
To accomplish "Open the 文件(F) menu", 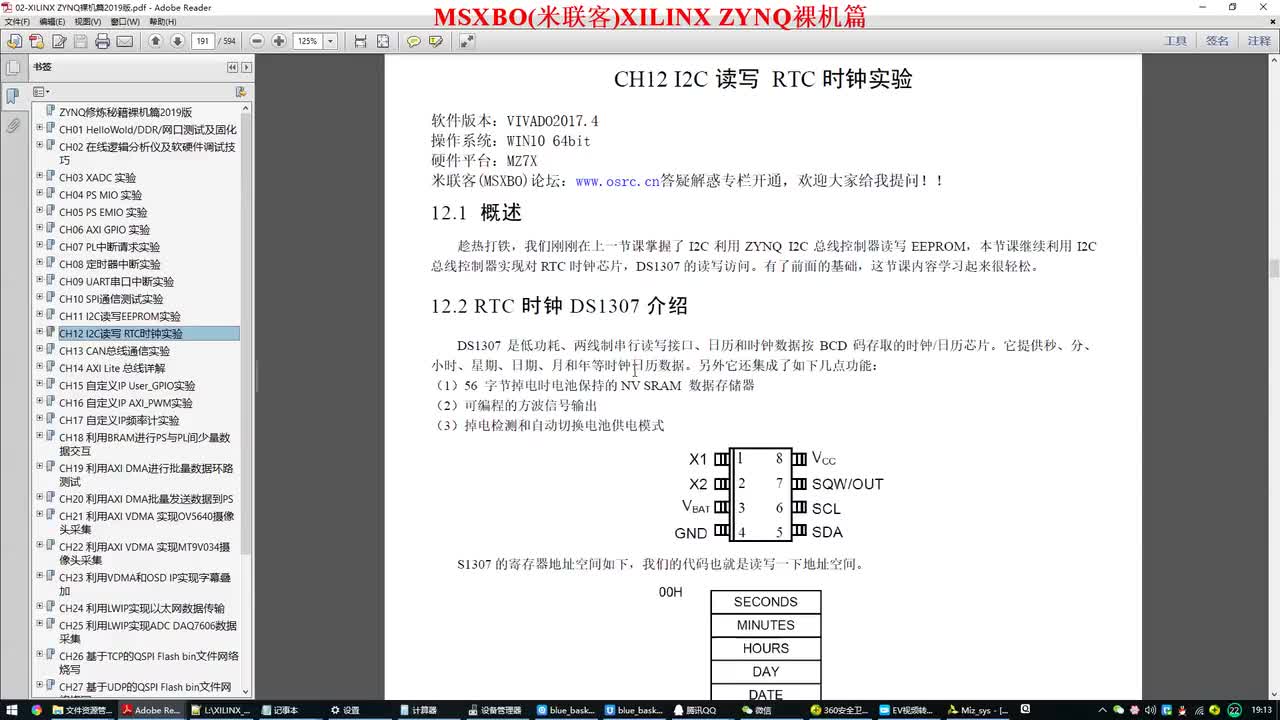I will pyautogui.click(x=16, y=21).
